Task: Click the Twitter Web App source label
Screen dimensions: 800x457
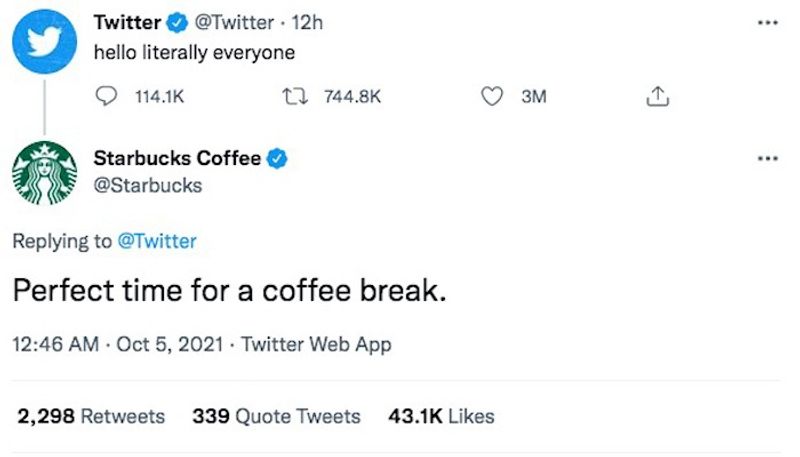Action: coord(317,344)
